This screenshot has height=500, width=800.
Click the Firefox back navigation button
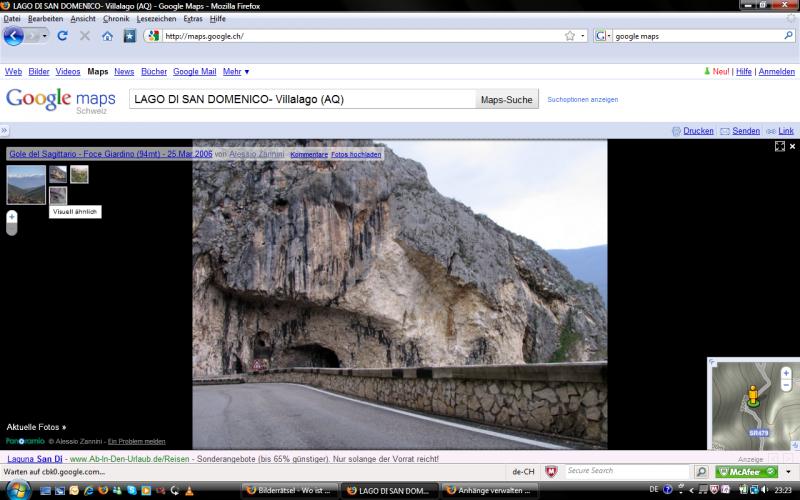(13, 36)
